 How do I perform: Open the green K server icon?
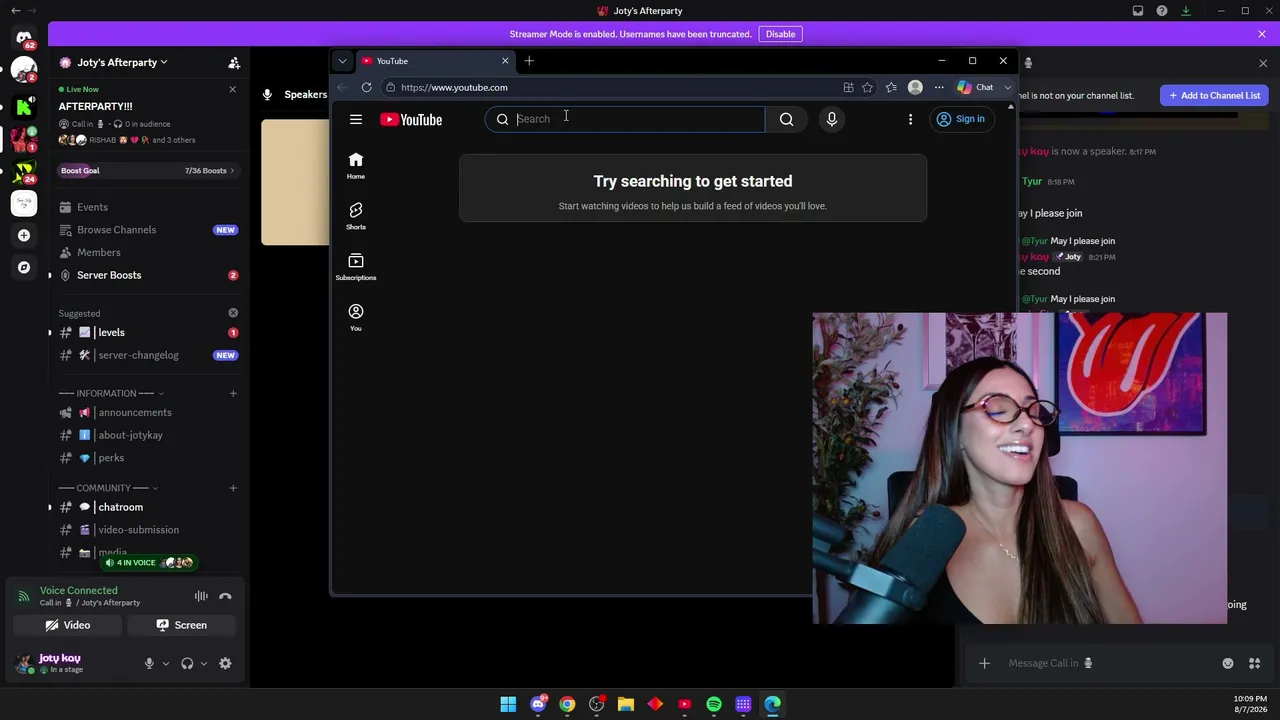[x=24, y=106]
